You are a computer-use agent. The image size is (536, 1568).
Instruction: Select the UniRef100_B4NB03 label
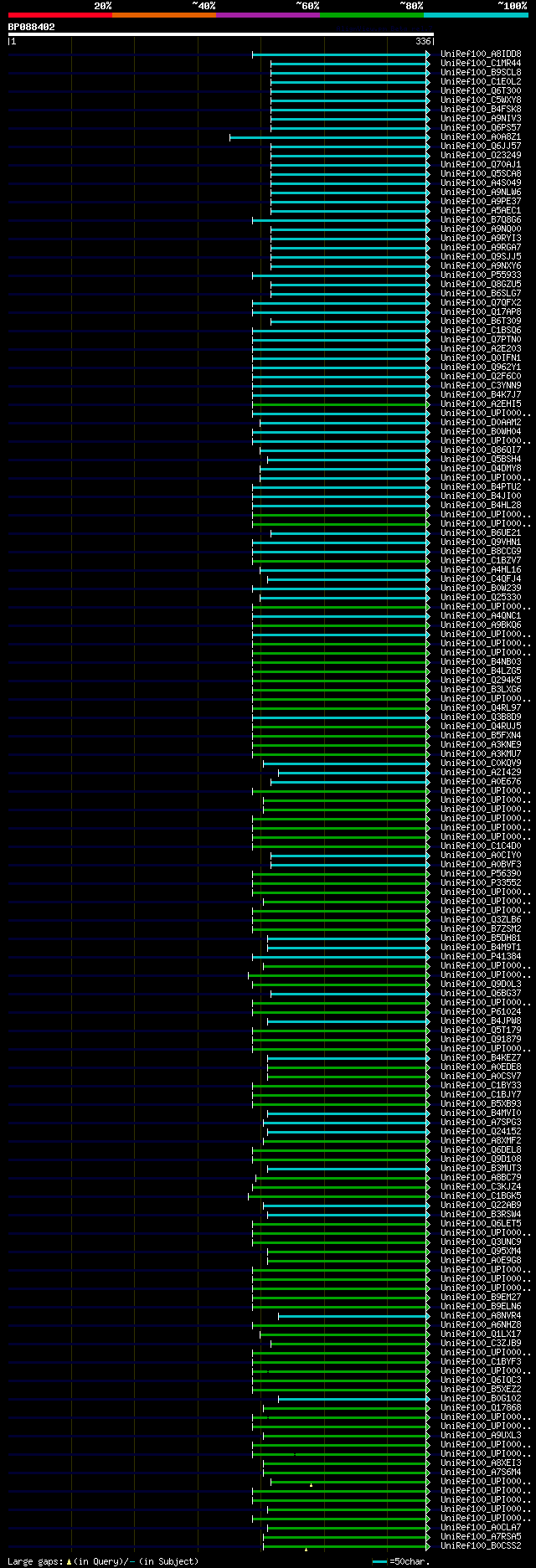[x=481, y=662]
